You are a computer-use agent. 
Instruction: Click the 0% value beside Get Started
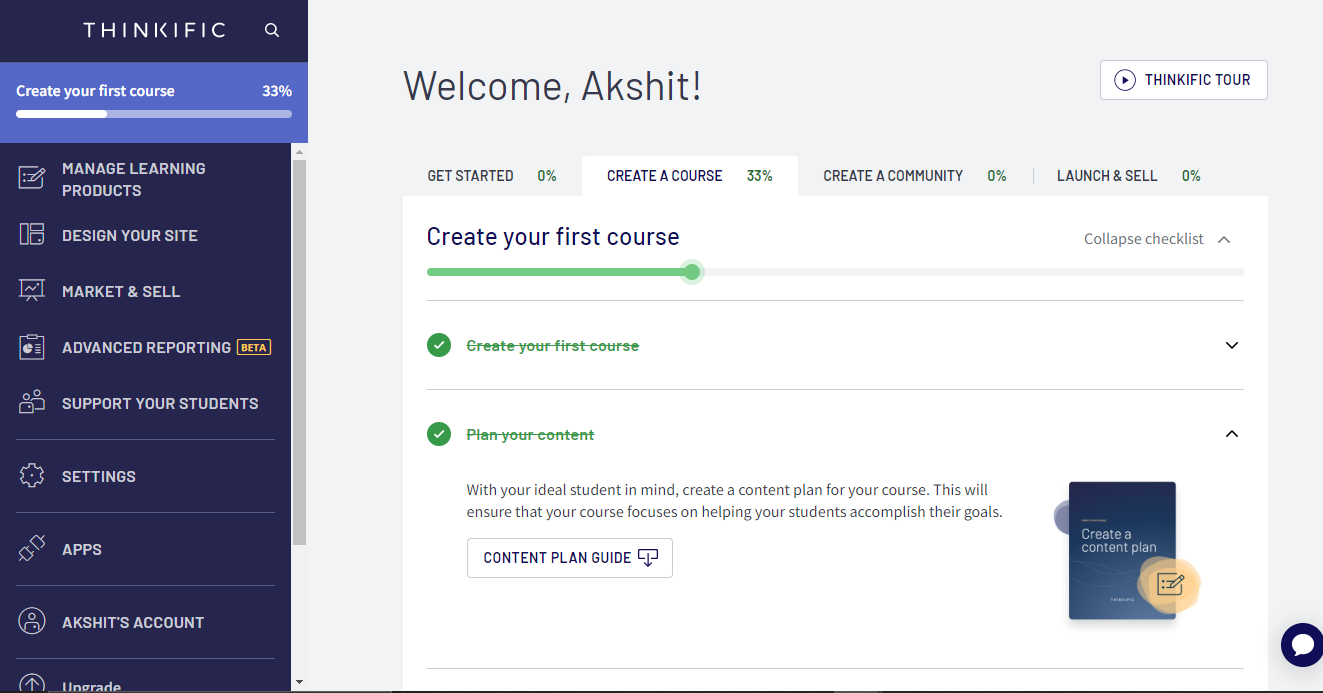pos(547,176)
